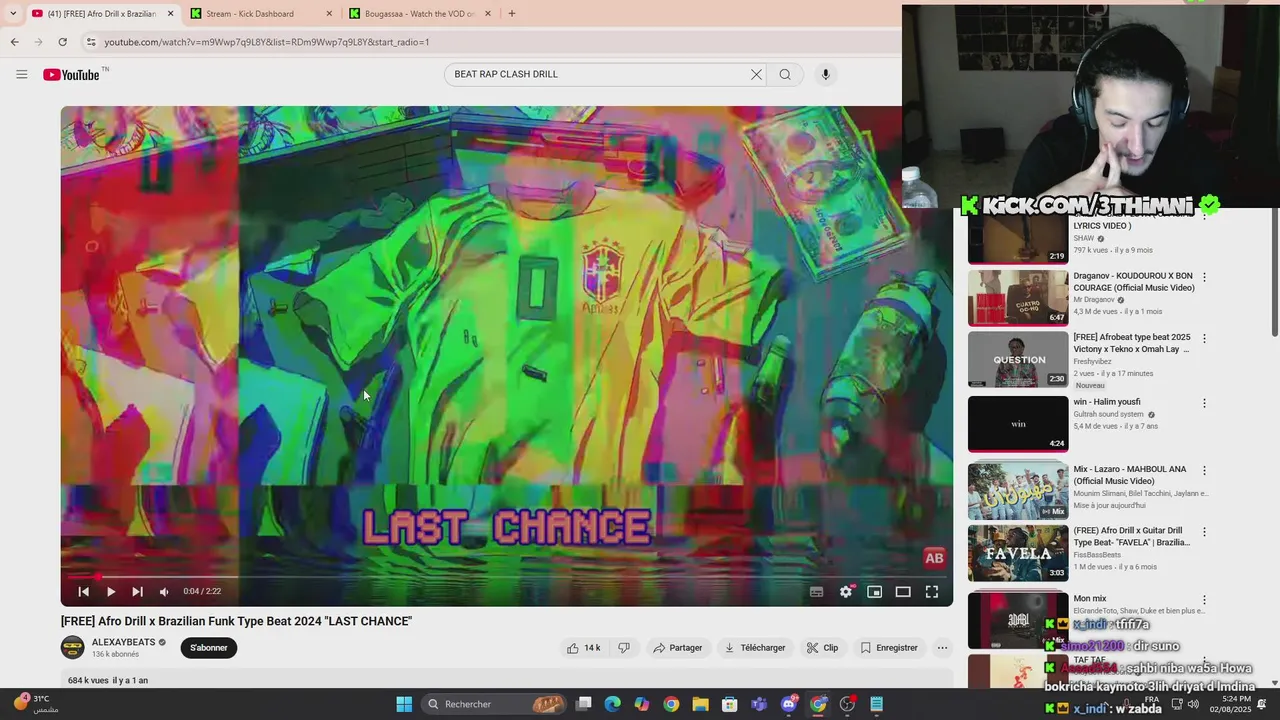Open Task View from the taskbar
Image resolution: width=1280 pixels, height=720 pixels.
pos(584,704)
